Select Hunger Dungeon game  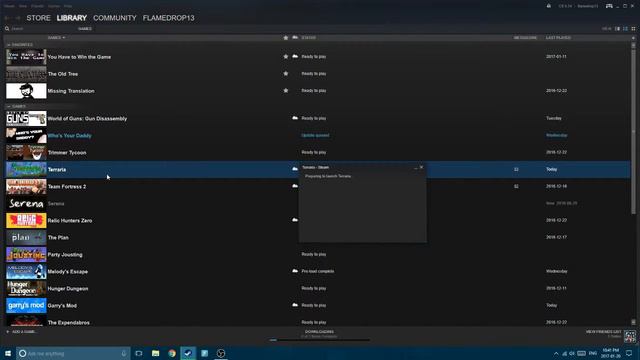coord(68,289)
